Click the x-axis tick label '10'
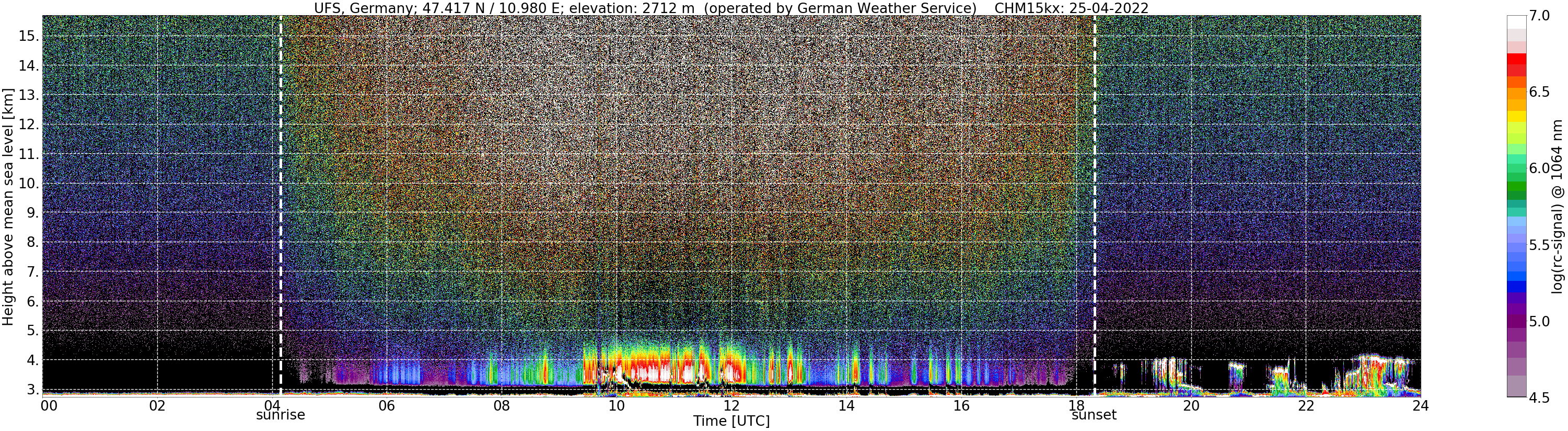The image size is (1568, 431). 617,405
